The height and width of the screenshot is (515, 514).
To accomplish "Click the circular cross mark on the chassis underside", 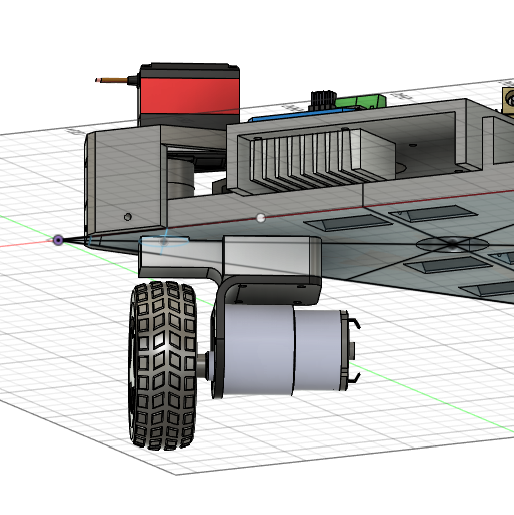I will 452,244.
